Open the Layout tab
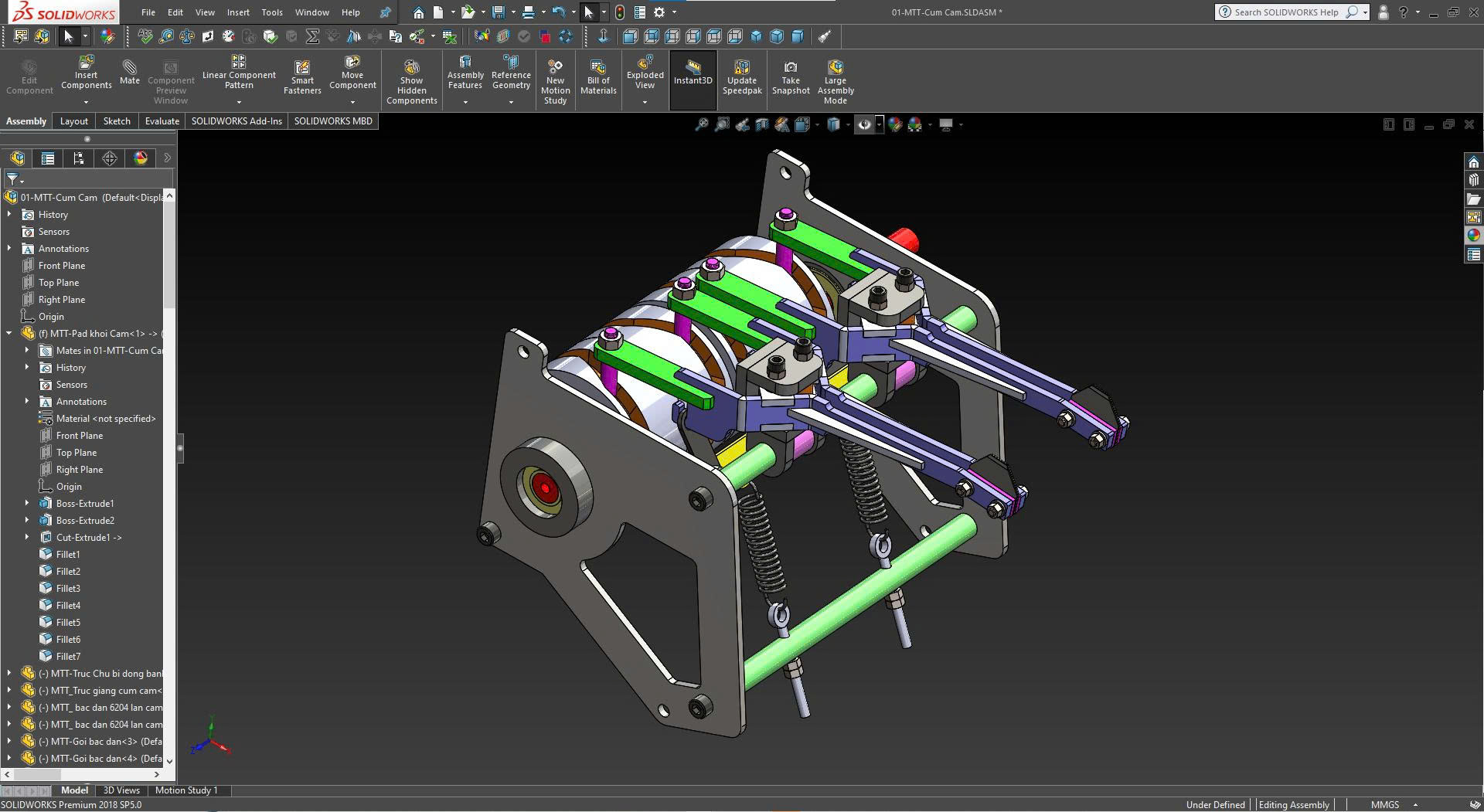Viewport: 1484px width, 812px height. click(x=74, y=121)
